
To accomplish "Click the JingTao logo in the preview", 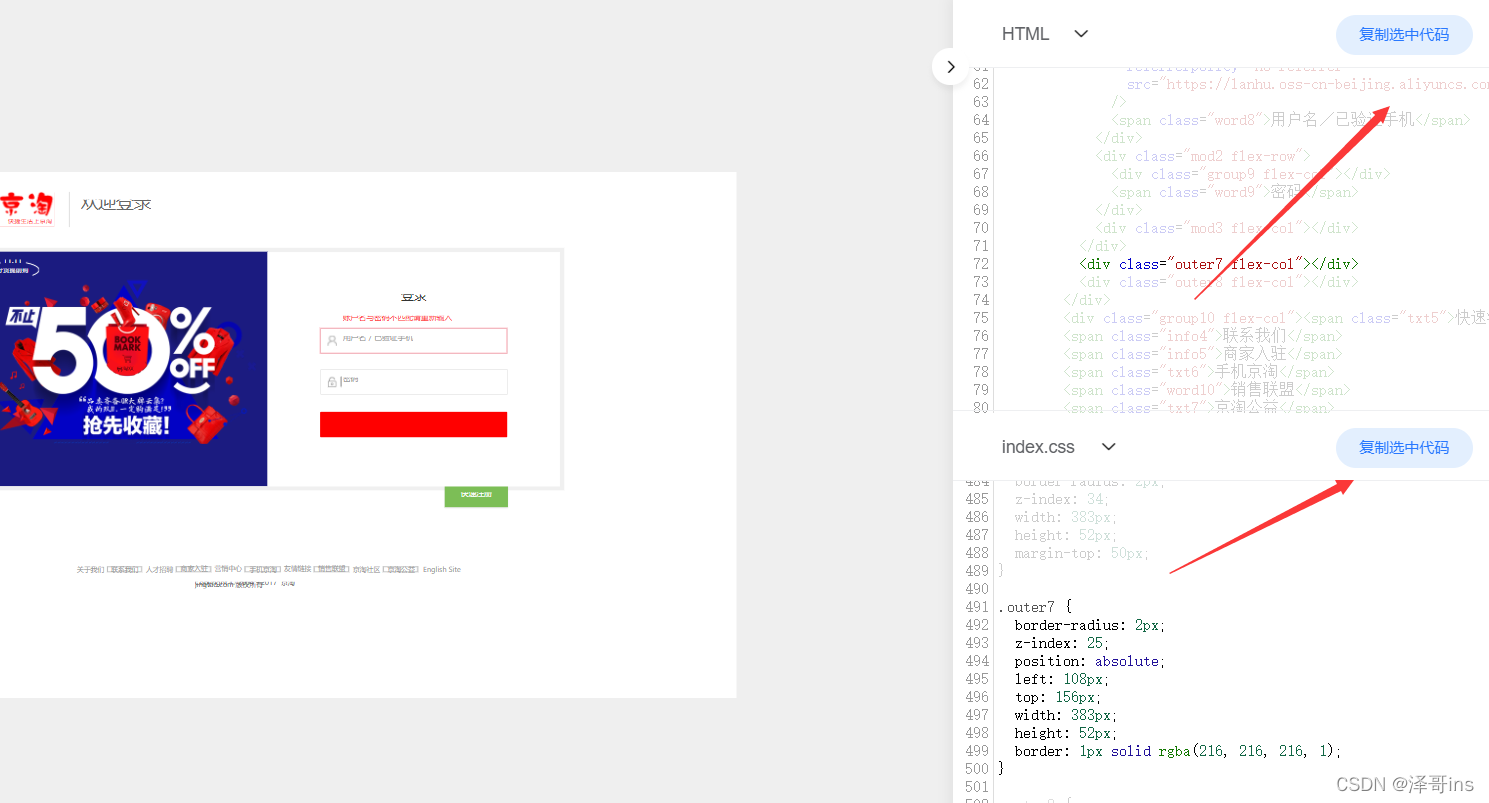I will click(27, 208).
